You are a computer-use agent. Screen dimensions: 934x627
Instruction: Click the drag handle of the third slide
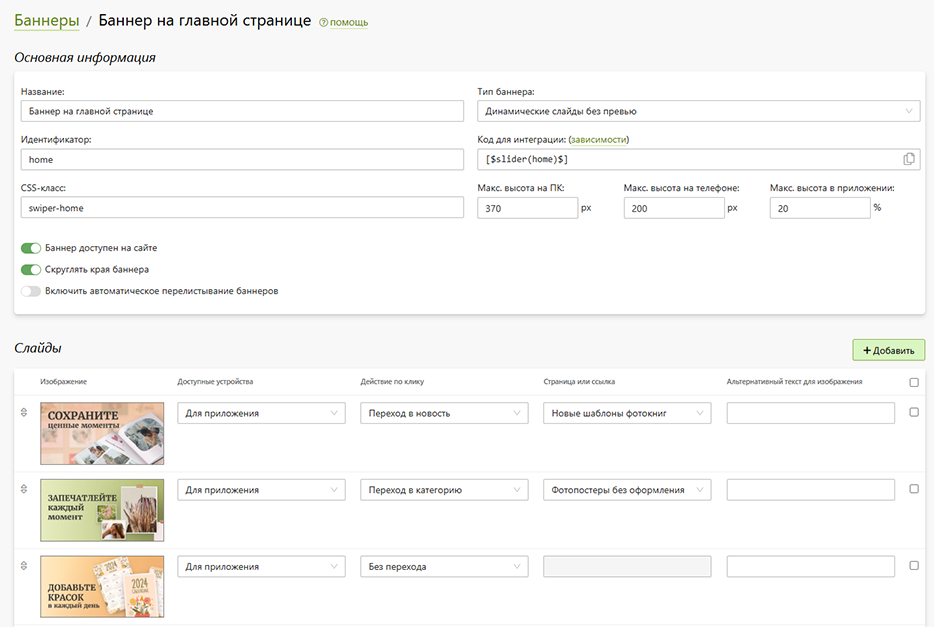[24, 566]
